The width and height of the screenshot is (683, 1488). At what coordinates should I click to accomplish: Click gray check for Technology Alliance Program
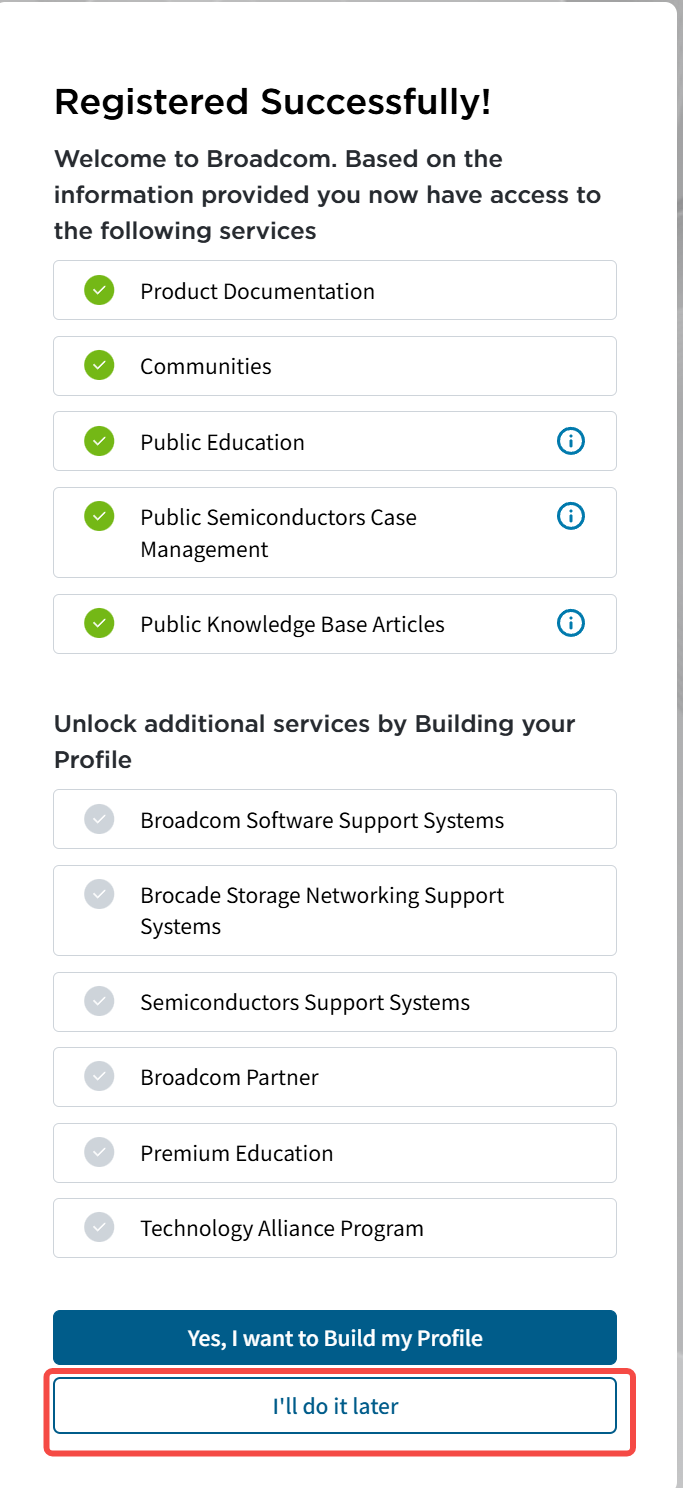tap(99, 1227)
